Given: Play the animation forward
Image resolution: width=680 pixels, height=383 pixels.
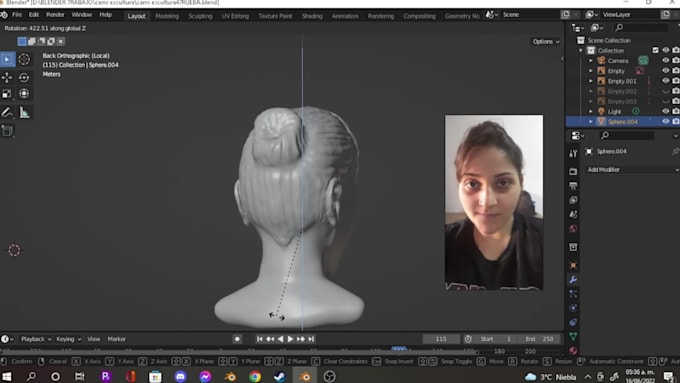Looking at the screenshot, I should coord(291,339).
